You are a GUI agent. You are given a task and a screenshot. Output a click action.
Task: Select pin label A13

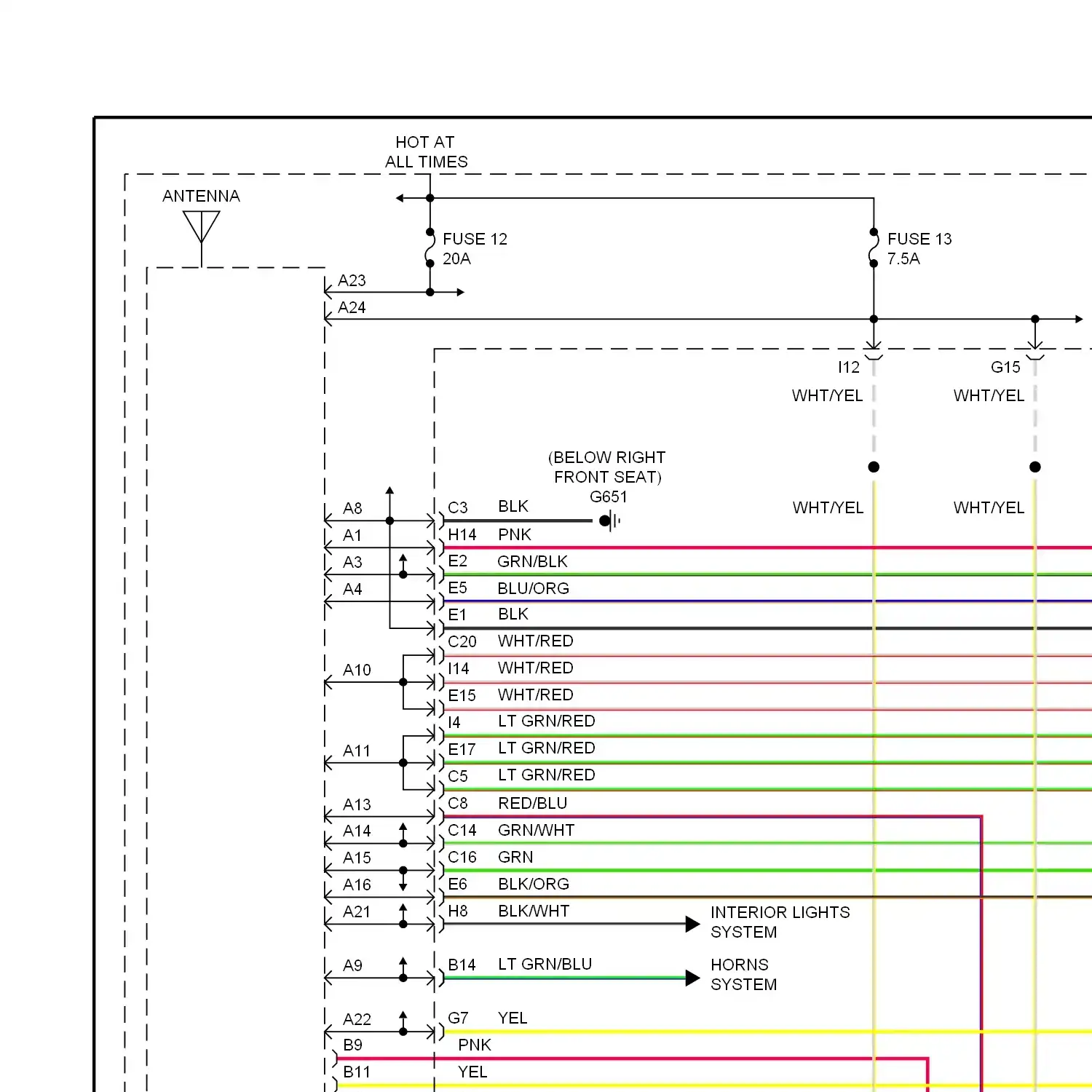357,804
